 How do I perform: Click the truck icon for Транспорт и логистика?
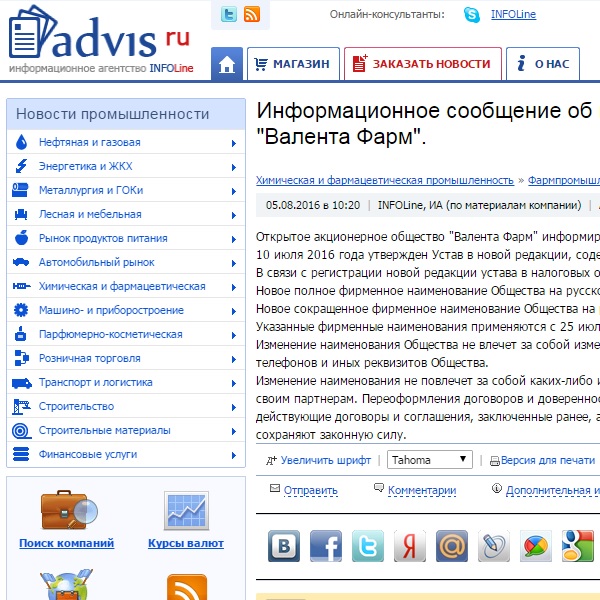click(x=22, y=383)
